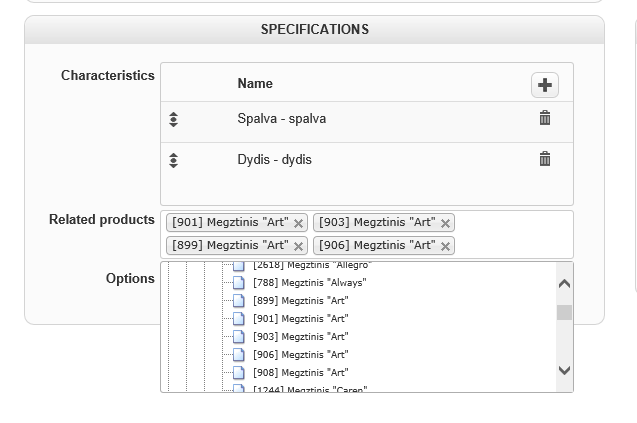The height and width of the screenshot is (423, 637).
Task: Click the Spalva - spalva characteristic name
Action: tap(281, 119)
